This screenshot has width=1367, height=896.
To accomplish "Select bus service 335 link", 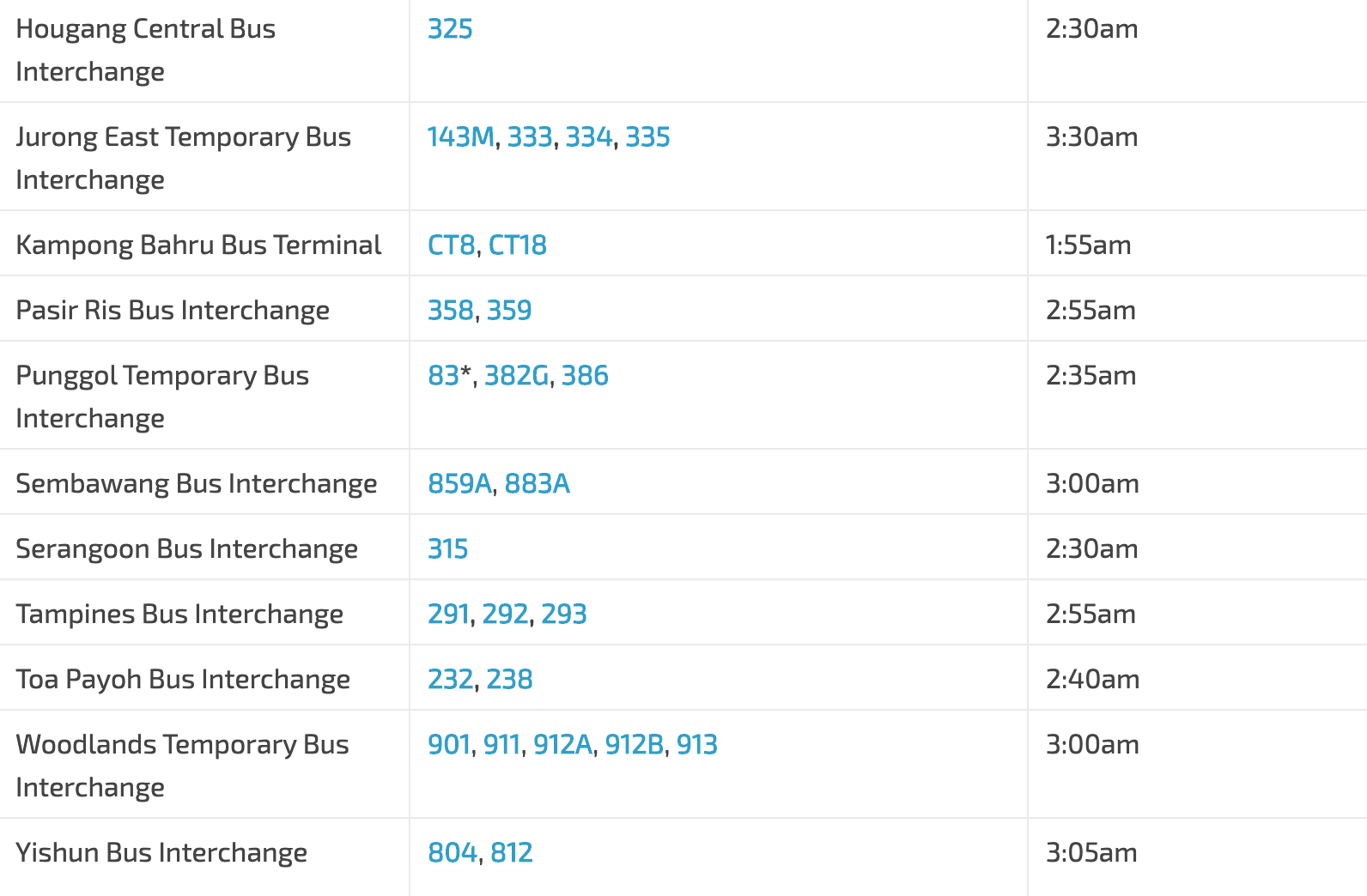I will [647, 137].
